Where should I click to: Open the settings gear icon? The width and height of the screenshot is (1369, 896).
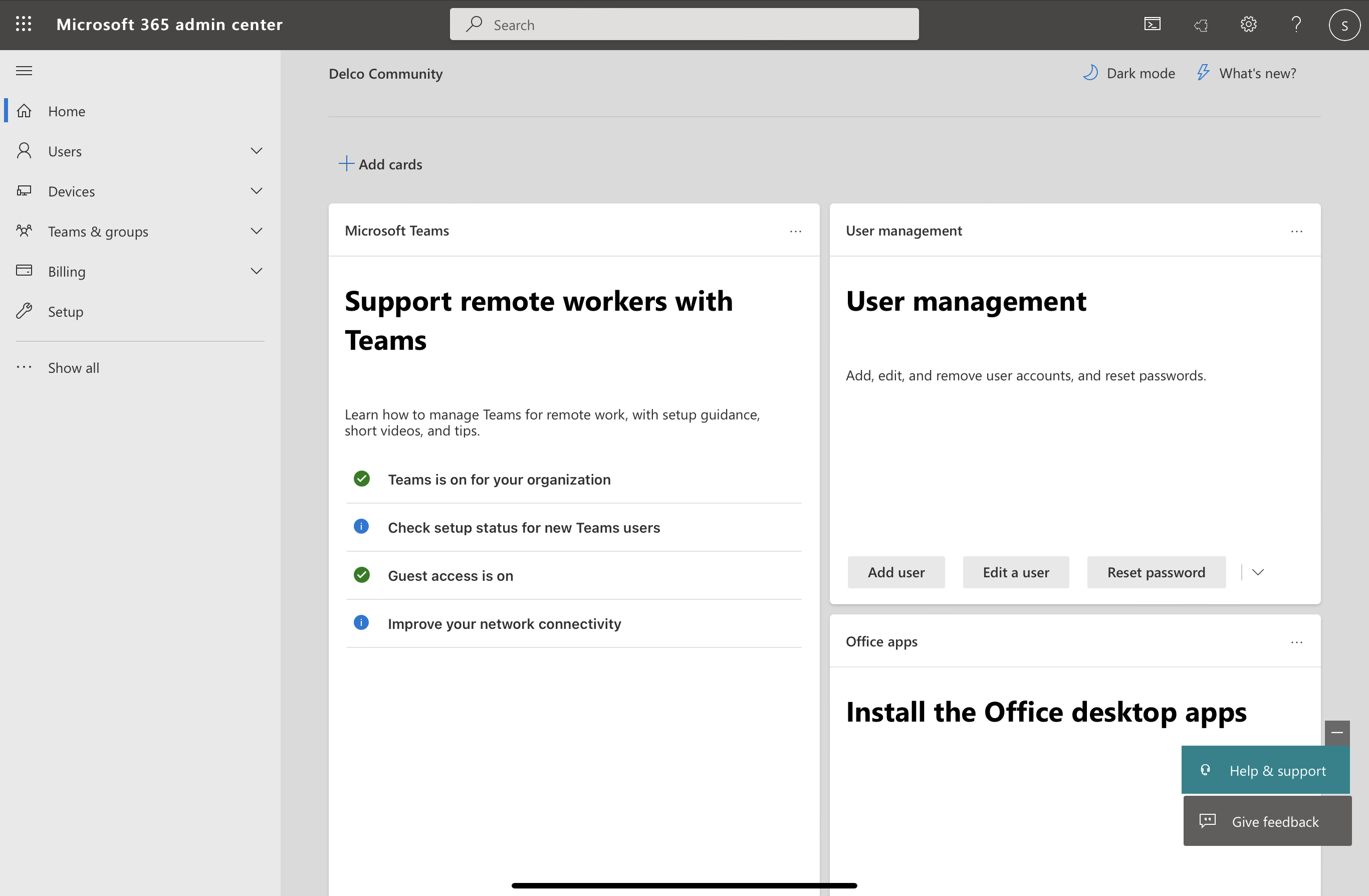click(x=1248, y=24)
